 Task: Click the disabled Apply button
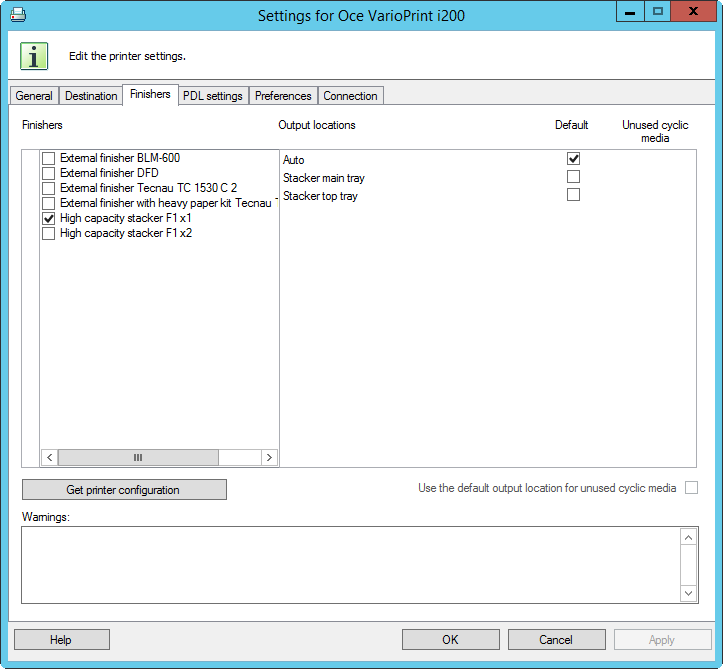pos(663,640)
